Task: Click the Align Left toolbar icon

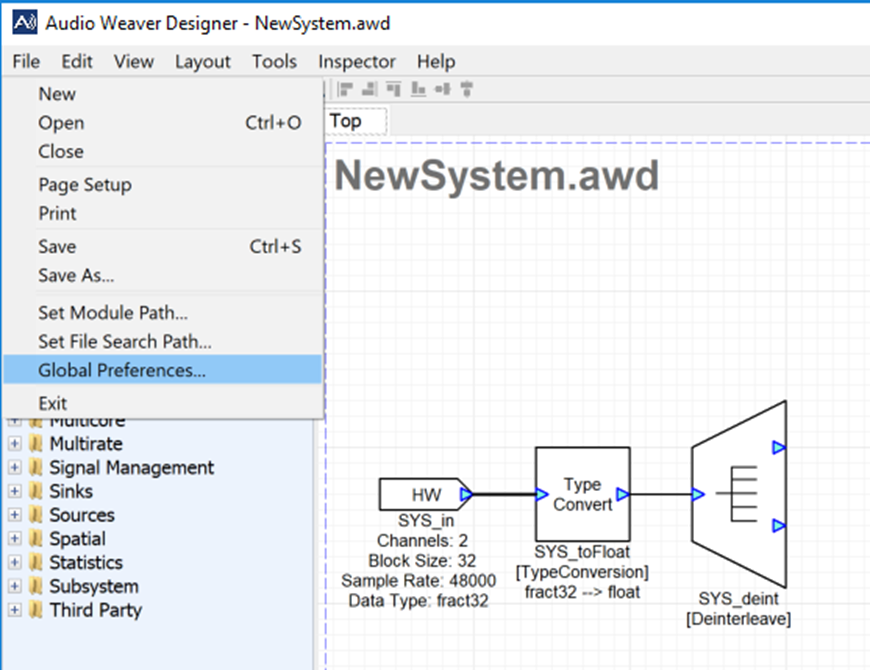Action: [347, 90]
